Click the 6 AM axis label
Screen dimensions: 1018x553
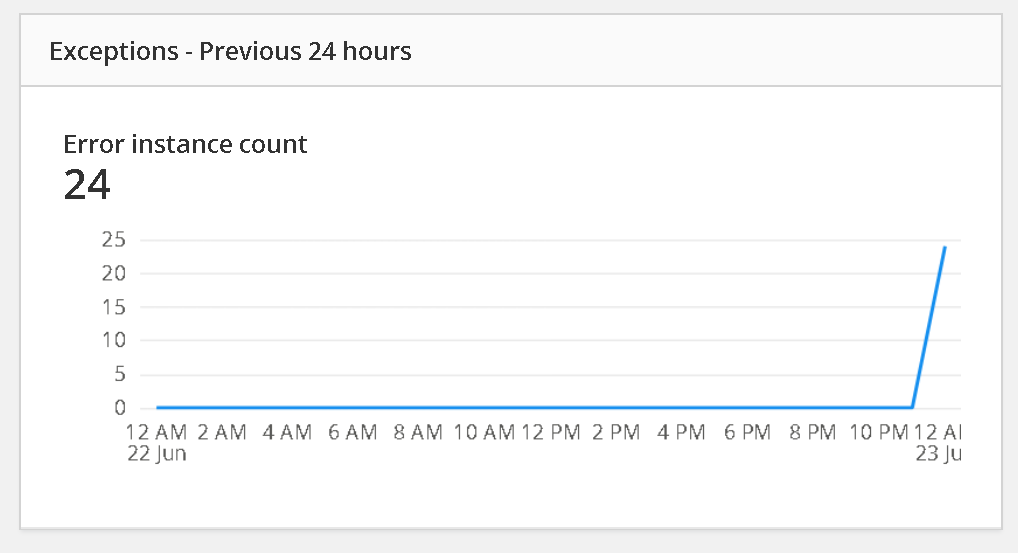pyautogui.click(x=353, y=432)
